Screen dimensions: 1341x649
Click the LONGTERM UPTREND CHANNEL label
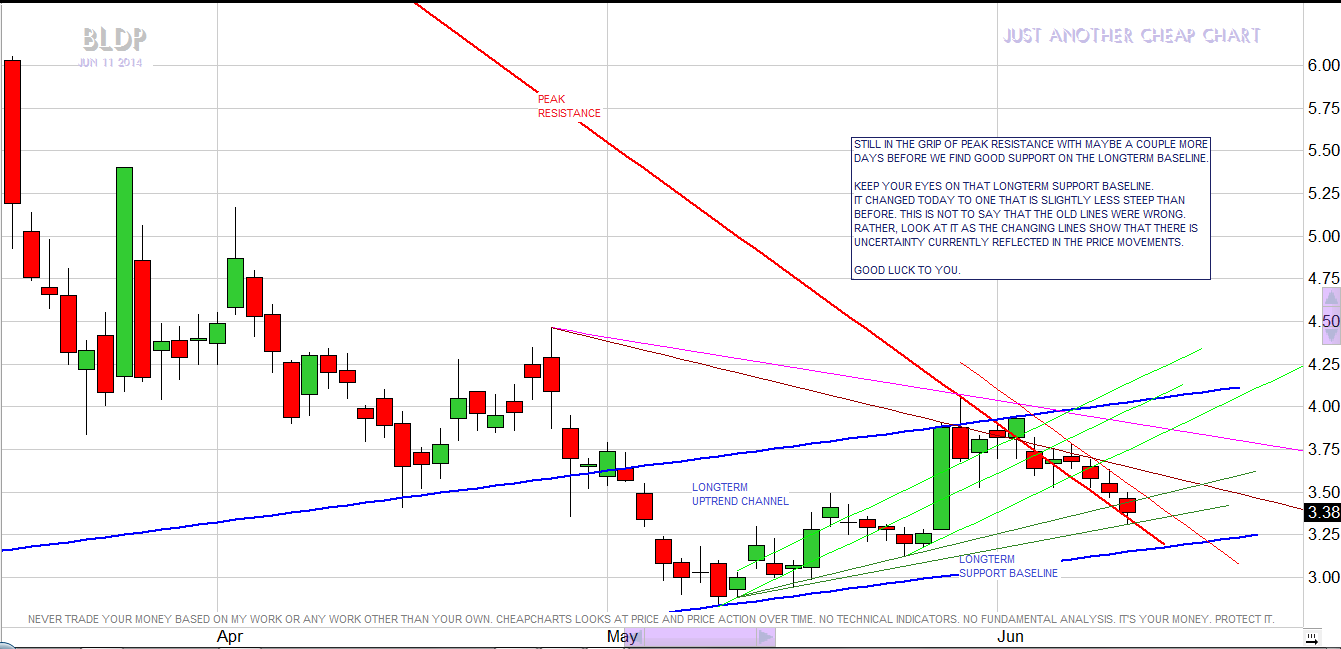pos(740,494)
